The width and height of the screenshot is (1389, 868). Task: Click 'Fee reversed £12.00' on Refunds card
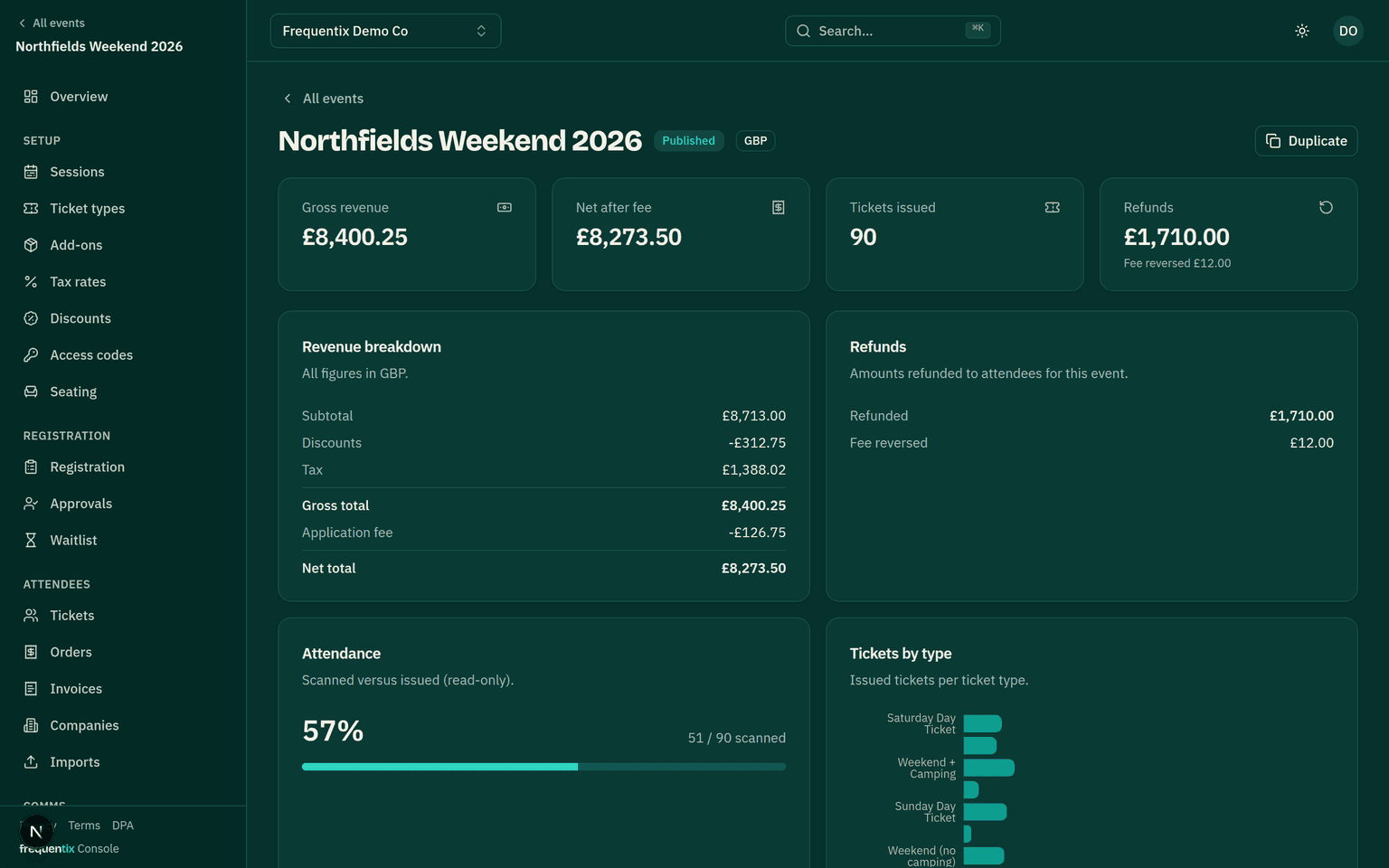tap(1177, 263)
